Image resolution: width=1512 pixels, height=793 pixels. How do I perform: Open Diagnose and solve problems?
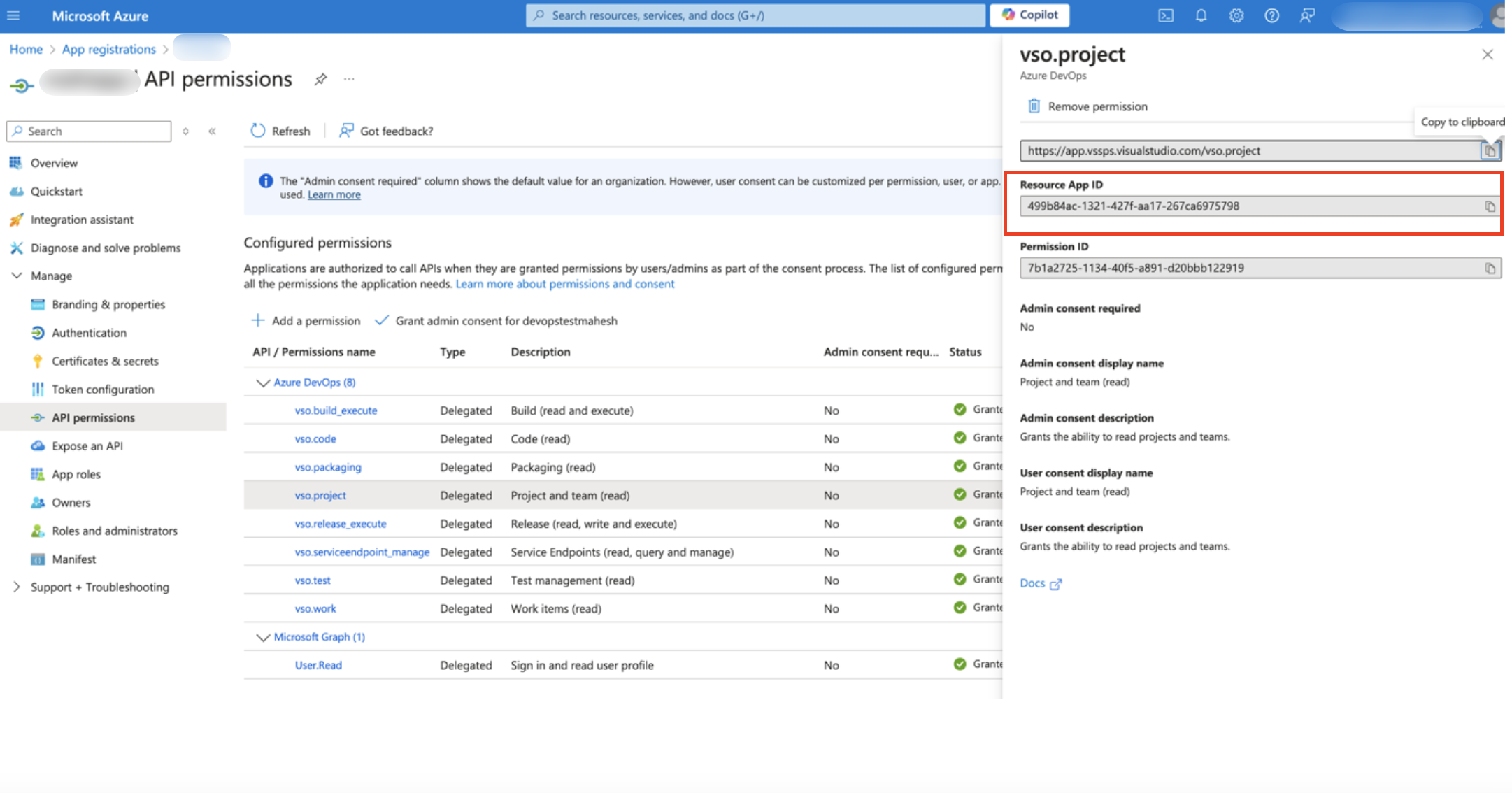tap(106, 248)
